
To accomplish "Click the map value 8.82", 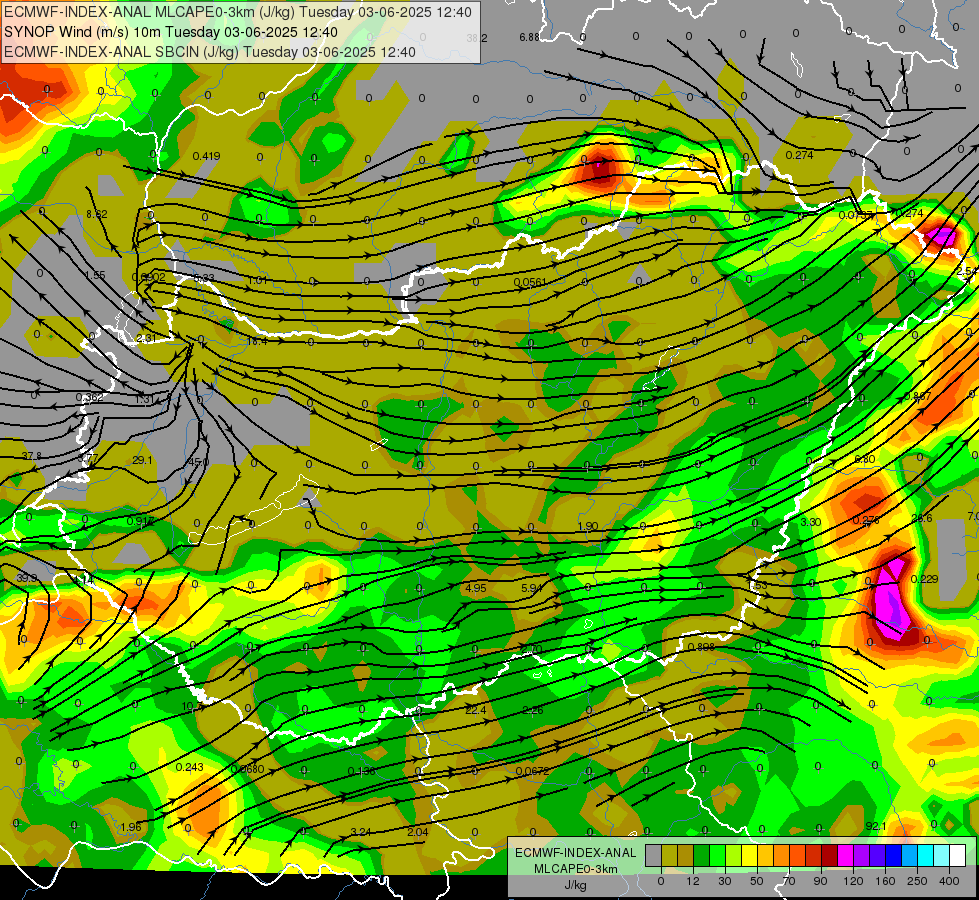I will coord(97,214).
